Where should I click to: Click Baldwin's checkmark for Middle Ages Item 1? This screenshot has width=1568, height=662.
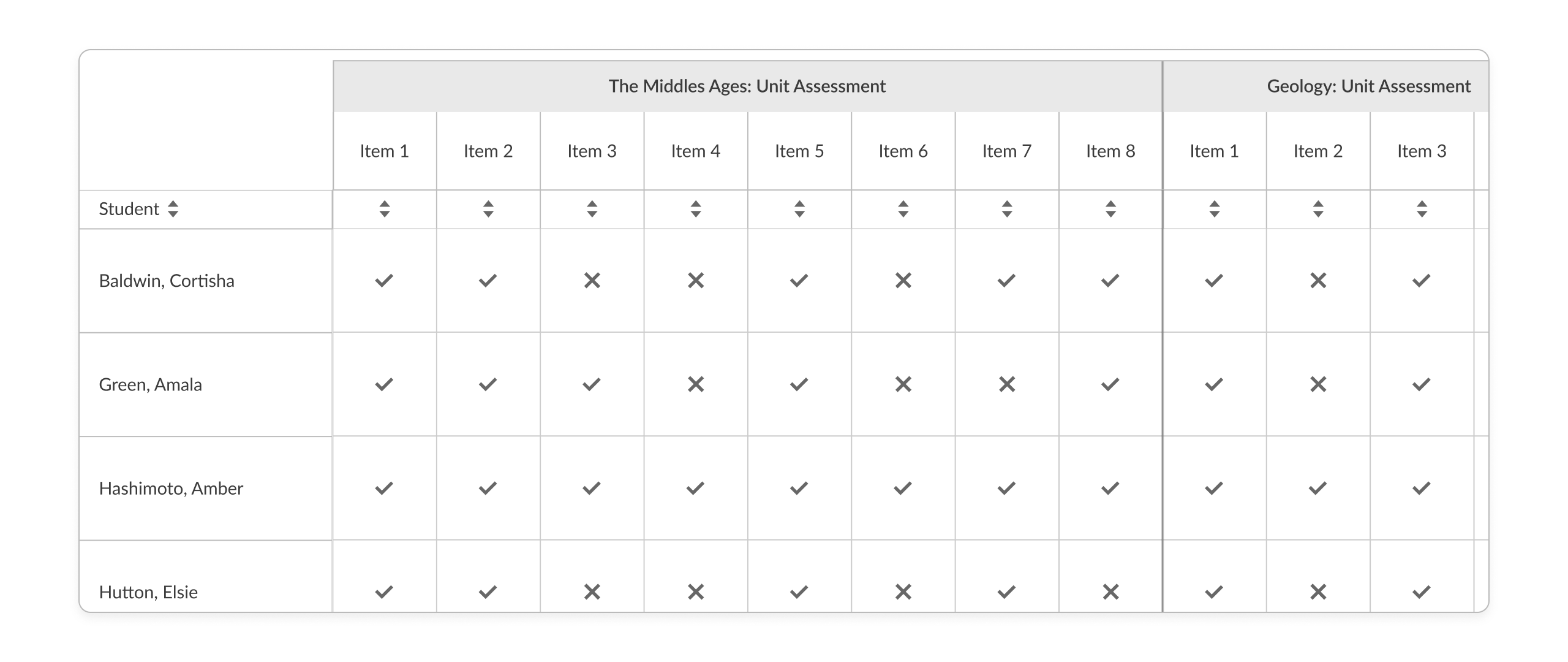tap(385, 281)
